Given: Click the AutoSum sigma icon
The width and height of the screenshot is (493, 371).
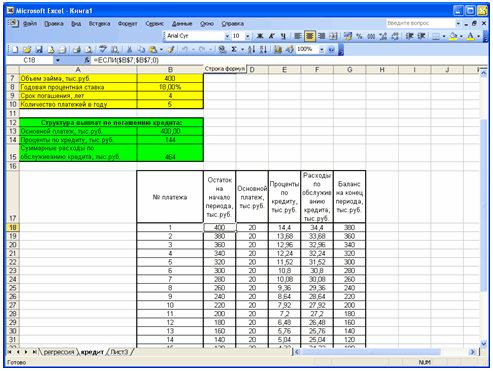Looking at the screenshot, I should coord(234,50).
